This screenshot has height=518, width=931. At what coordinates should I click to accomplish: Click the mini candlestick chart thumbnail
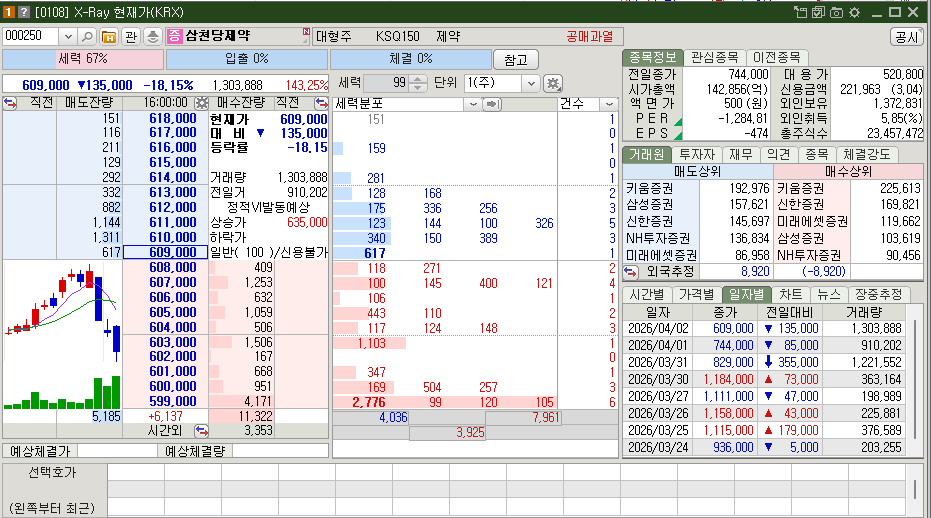click(x=62, y=336)
